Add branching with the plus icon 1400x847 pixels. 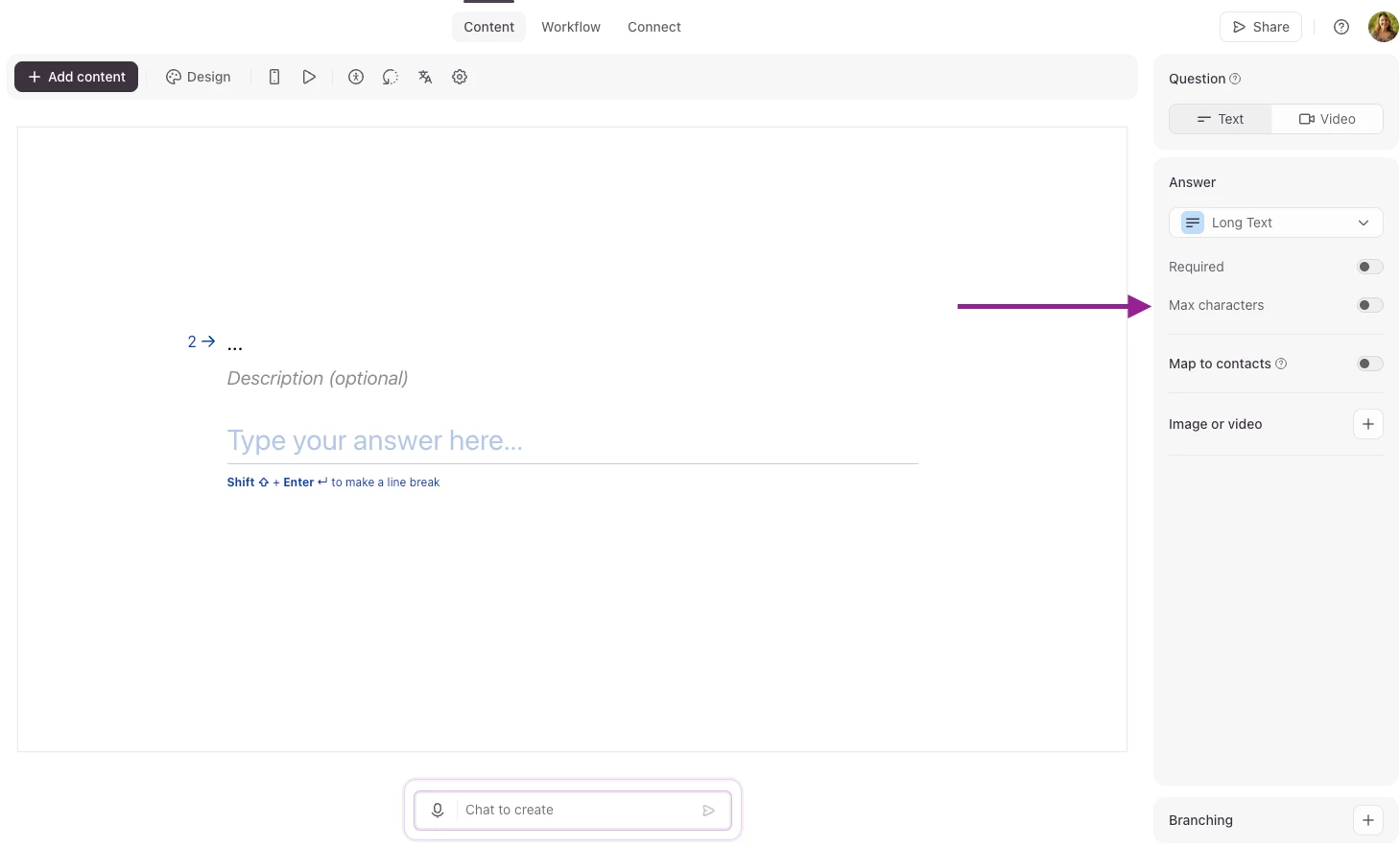pyautogui.click(x=1368, y=820)
